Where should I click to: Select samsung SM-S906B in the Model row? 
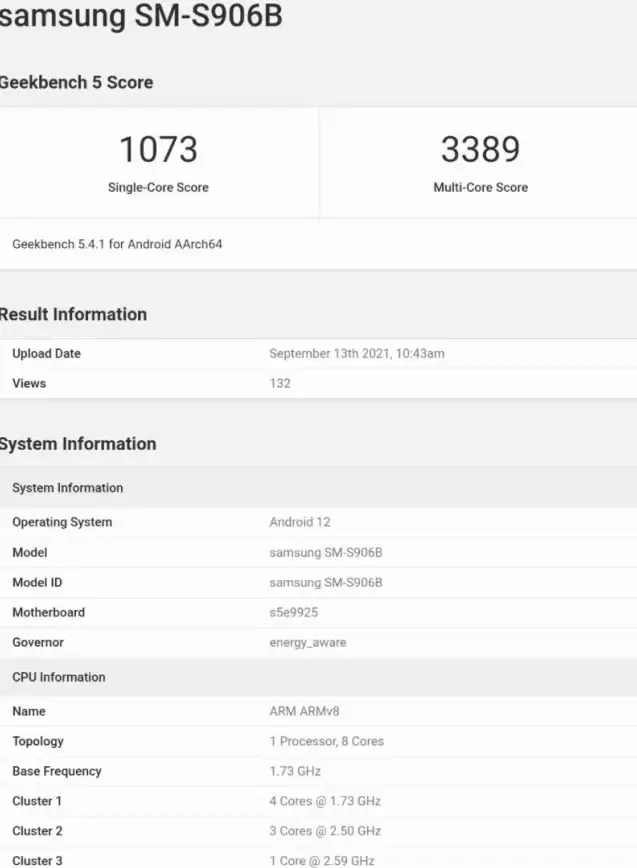pyautogui.click(x=326, y=552)
